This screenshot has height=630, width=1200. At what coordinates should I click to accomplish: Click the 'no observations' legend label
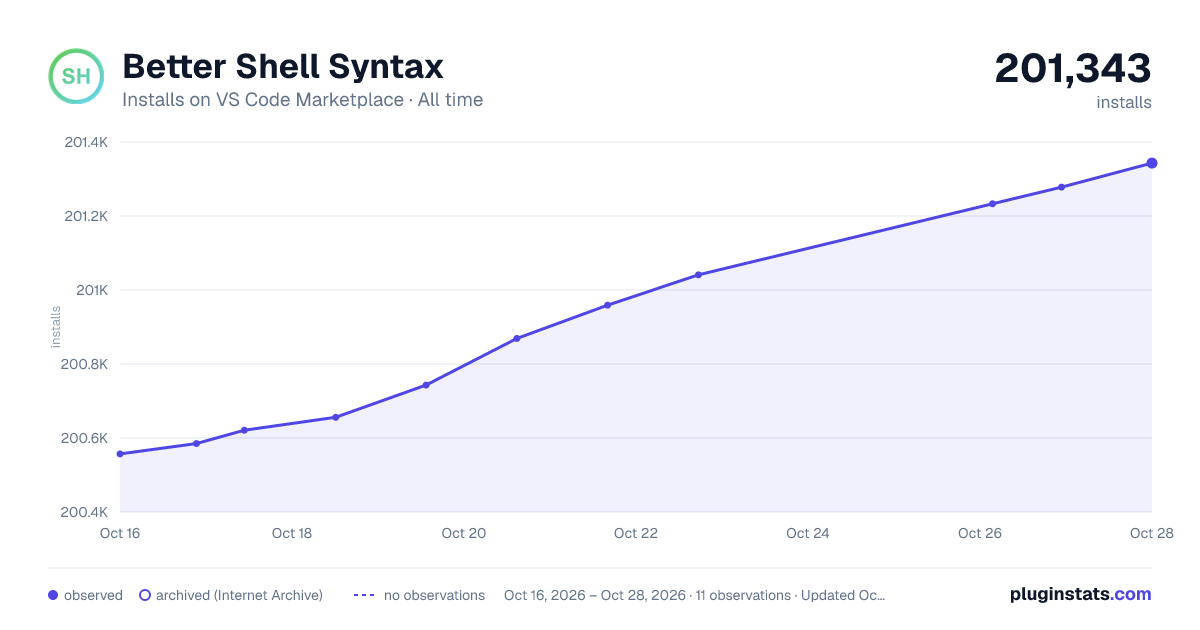point(434,595)
